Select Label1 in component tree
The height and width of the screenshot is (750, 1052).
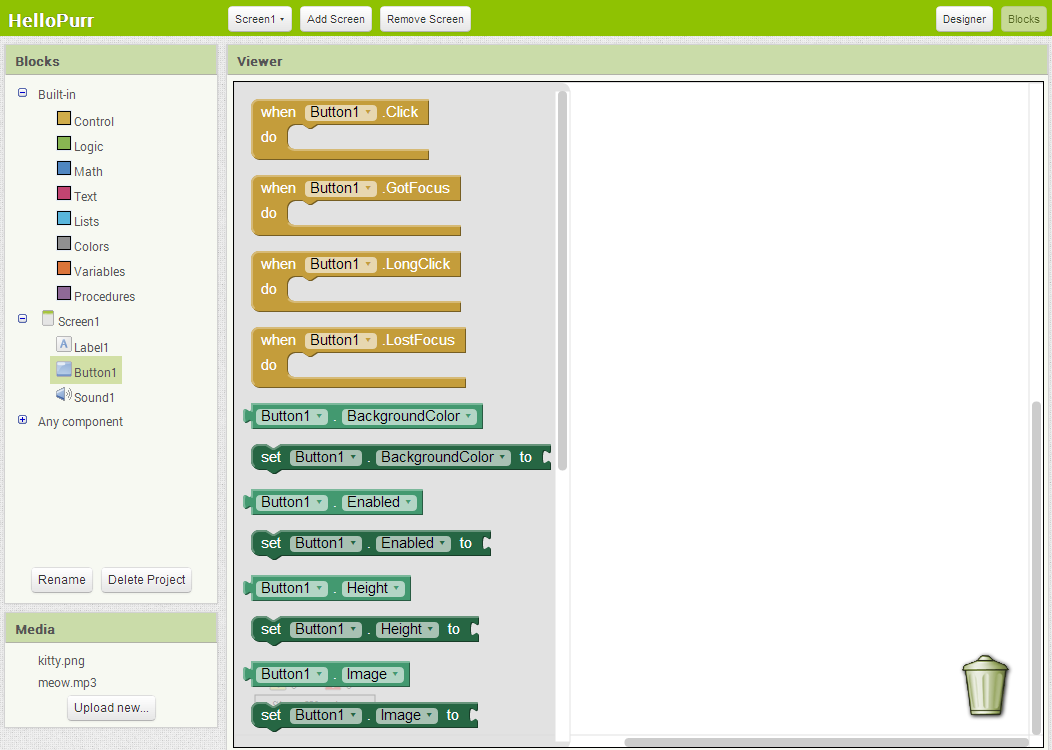point(91,347)
